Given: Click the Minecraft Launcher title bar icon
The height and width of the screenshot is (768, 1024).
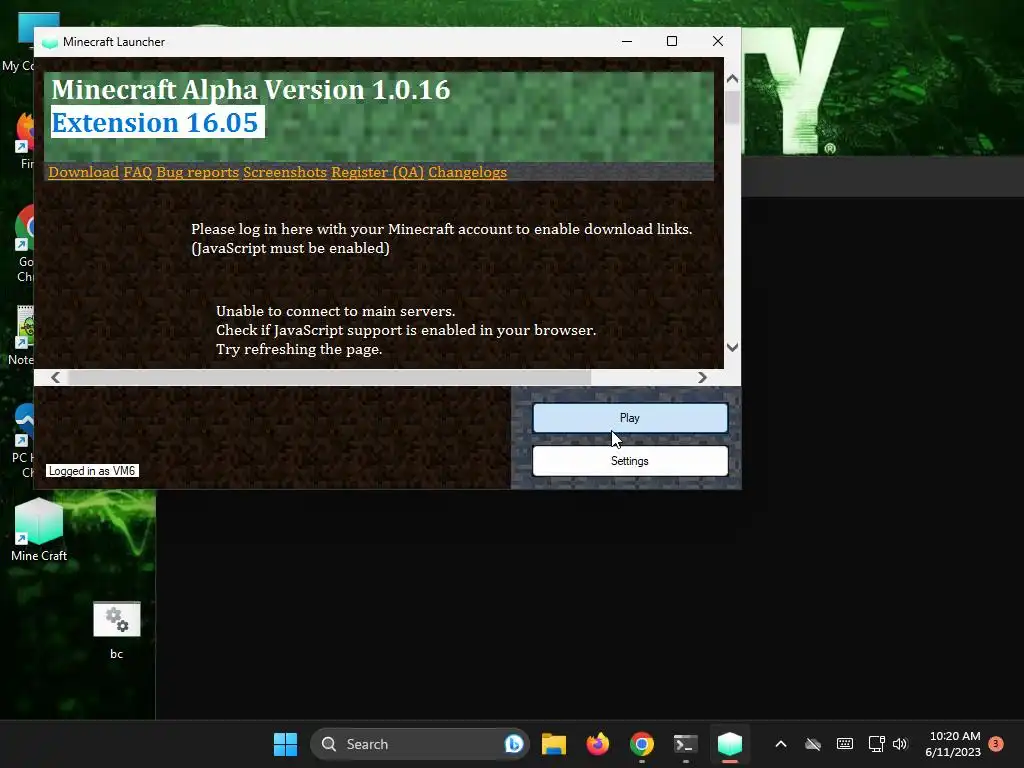Looking at the screenshot, I should coord(50,42).
